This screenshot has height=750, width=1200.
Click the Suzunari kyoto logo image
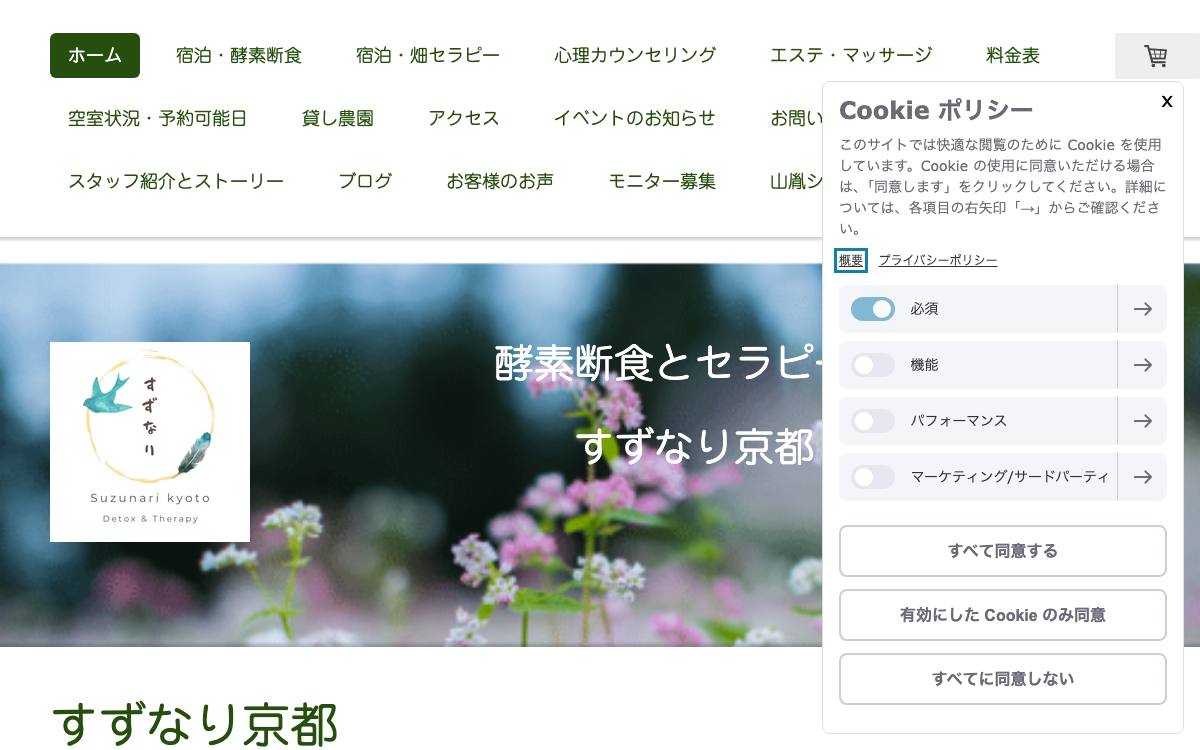[x=150, y=442]
